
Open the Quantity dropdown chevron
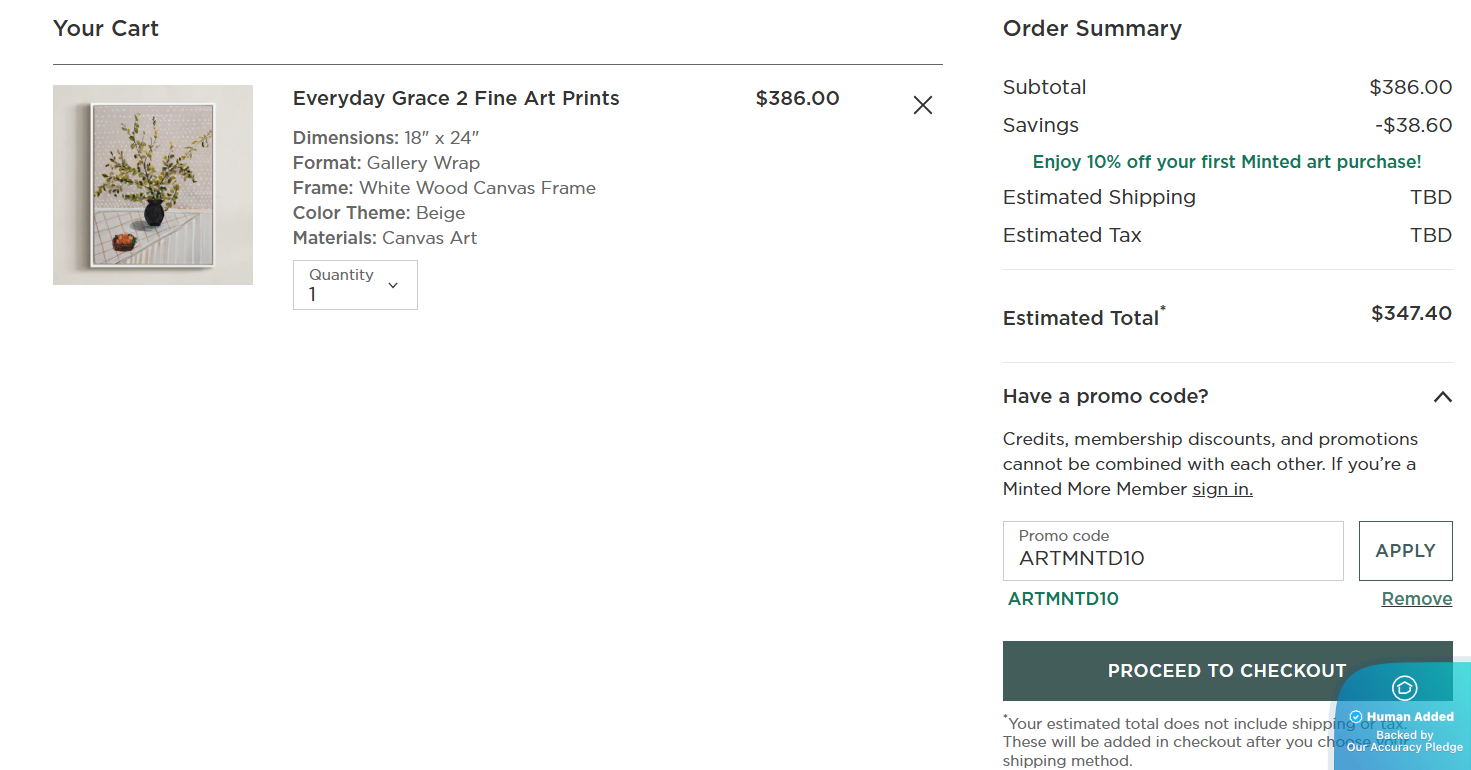(393, 285)
